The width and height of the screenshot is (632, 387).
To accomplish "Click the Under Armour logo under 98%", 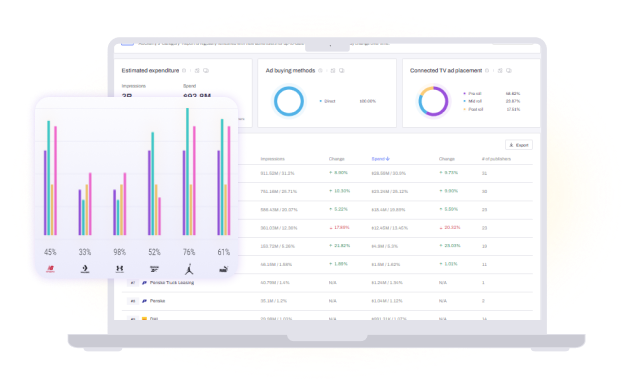I will coord(120,269).
